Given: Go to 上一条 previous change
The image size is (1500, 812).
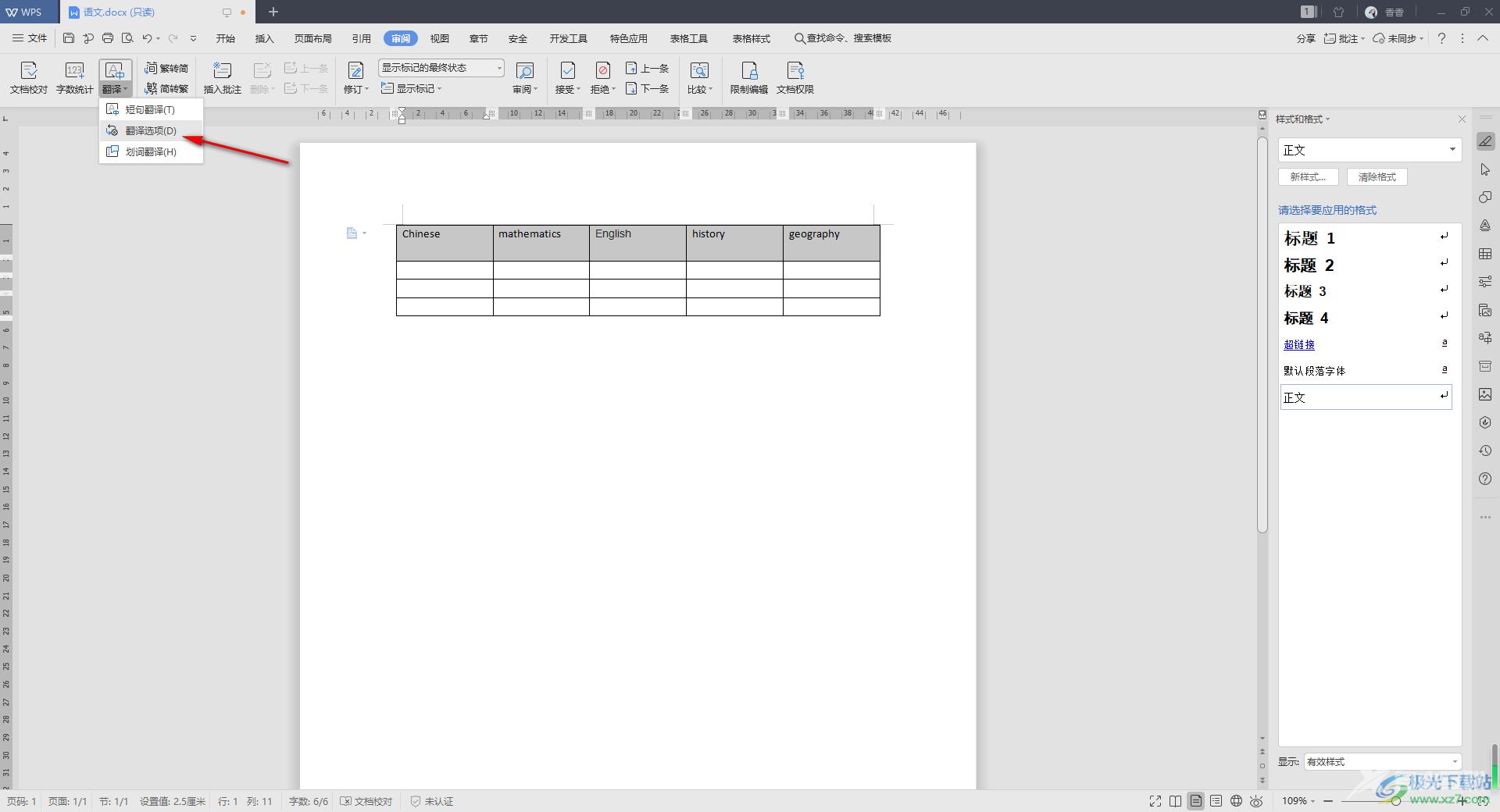Looking at the screenshot, I should [x=647, y=69].
